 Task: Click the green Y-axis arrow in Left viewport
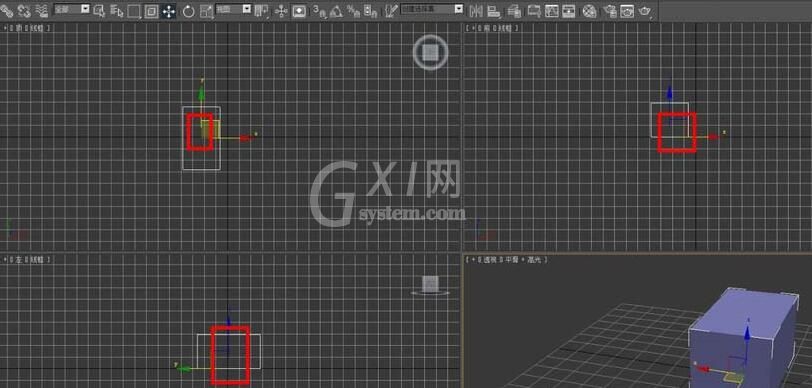click(184, 368)
